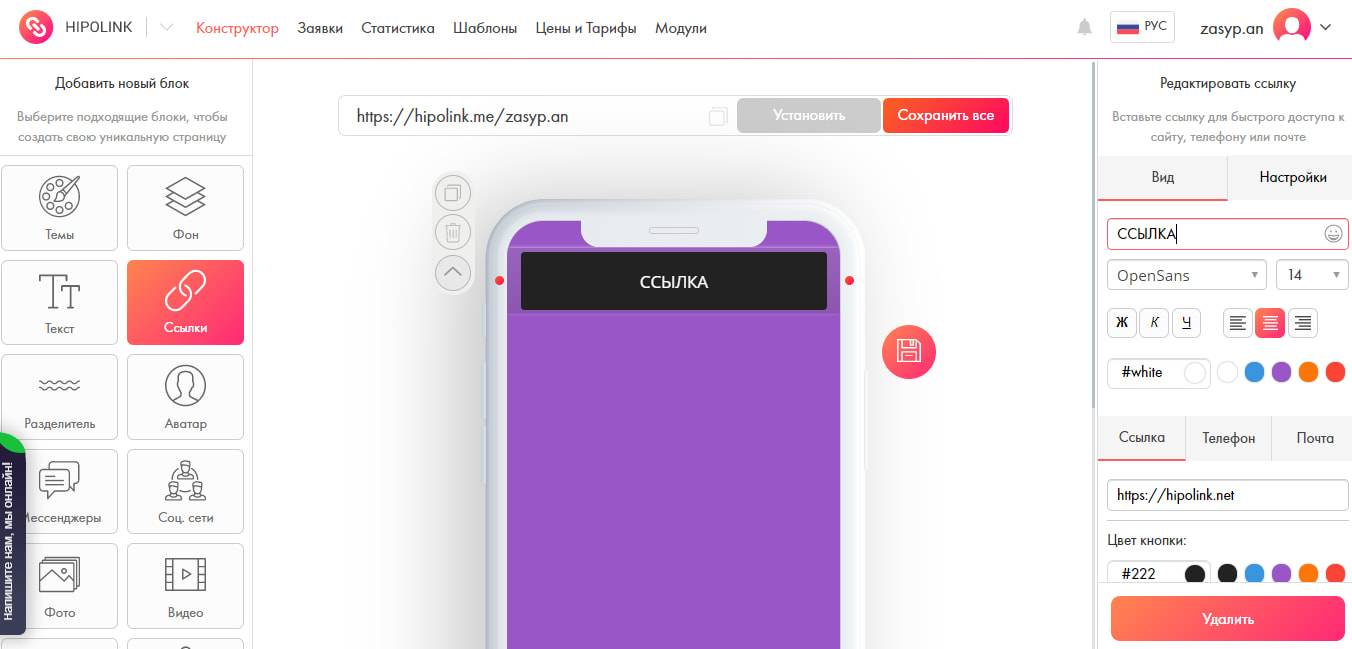Pick the purple text color swatch
This screenshot has width=1352, height=649.
pyautogui.click(x=1281, y=372)
